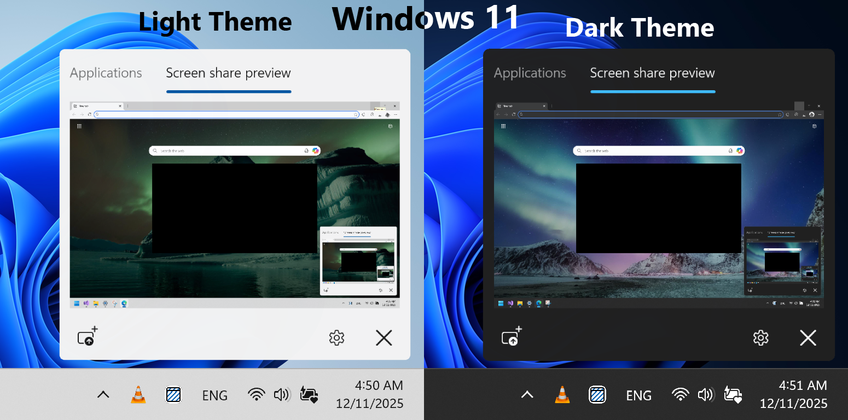Open settings gear in dark theme panel
This screenshot has height=420, width=848.
(760, 338)
